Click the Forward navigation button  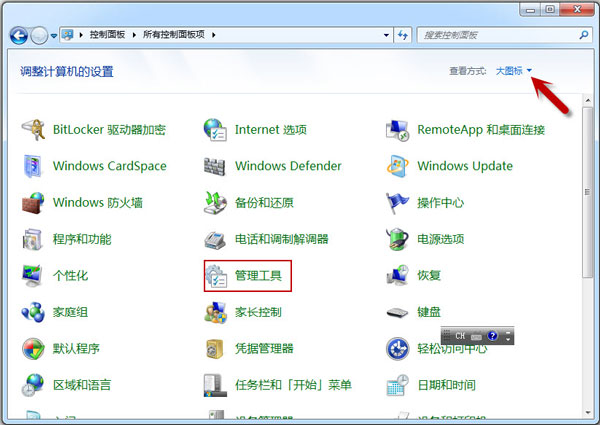tap(39, 36)
